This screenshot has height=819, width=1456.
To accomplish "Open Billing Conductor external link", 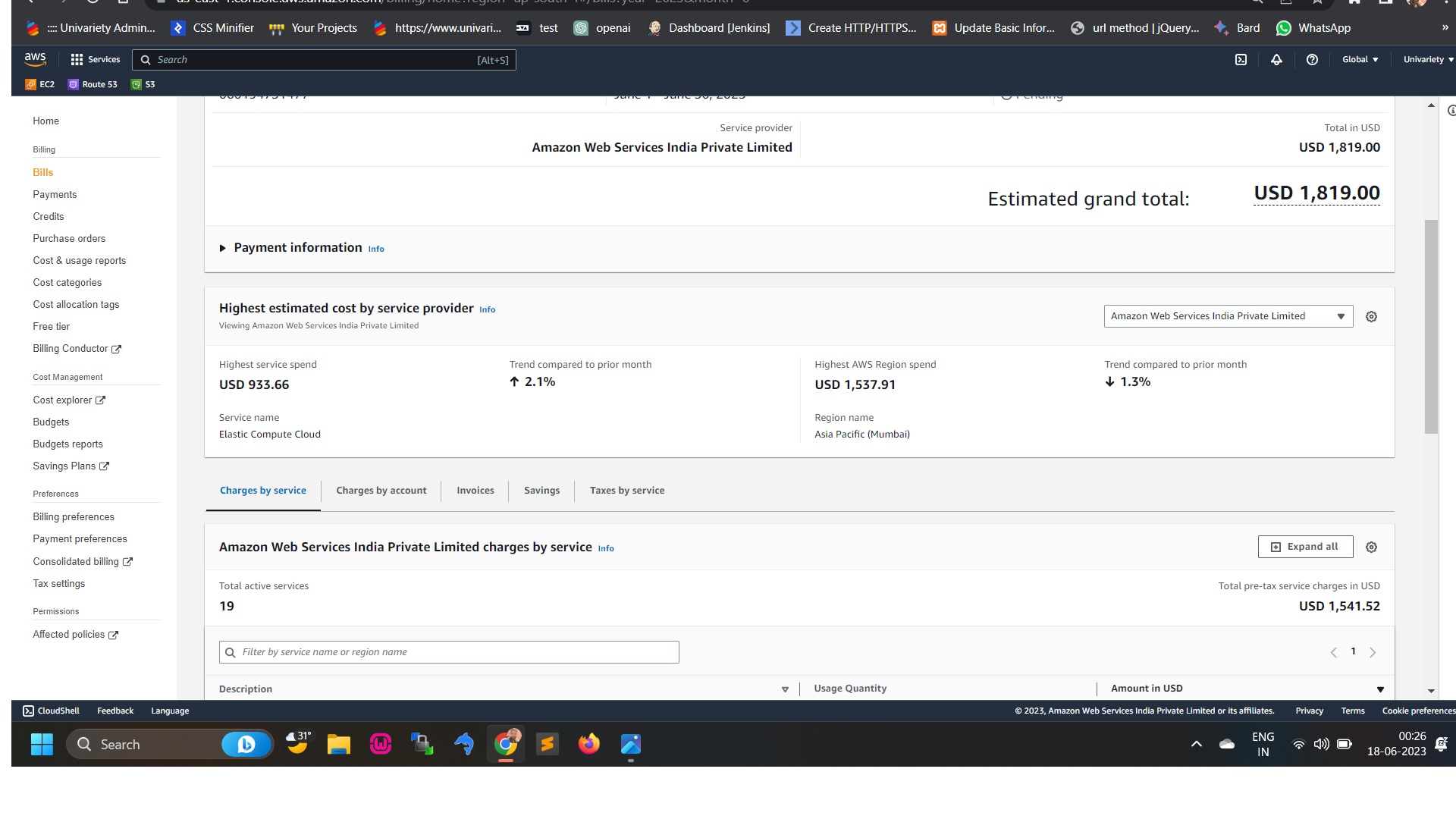I will coord(77,349).
